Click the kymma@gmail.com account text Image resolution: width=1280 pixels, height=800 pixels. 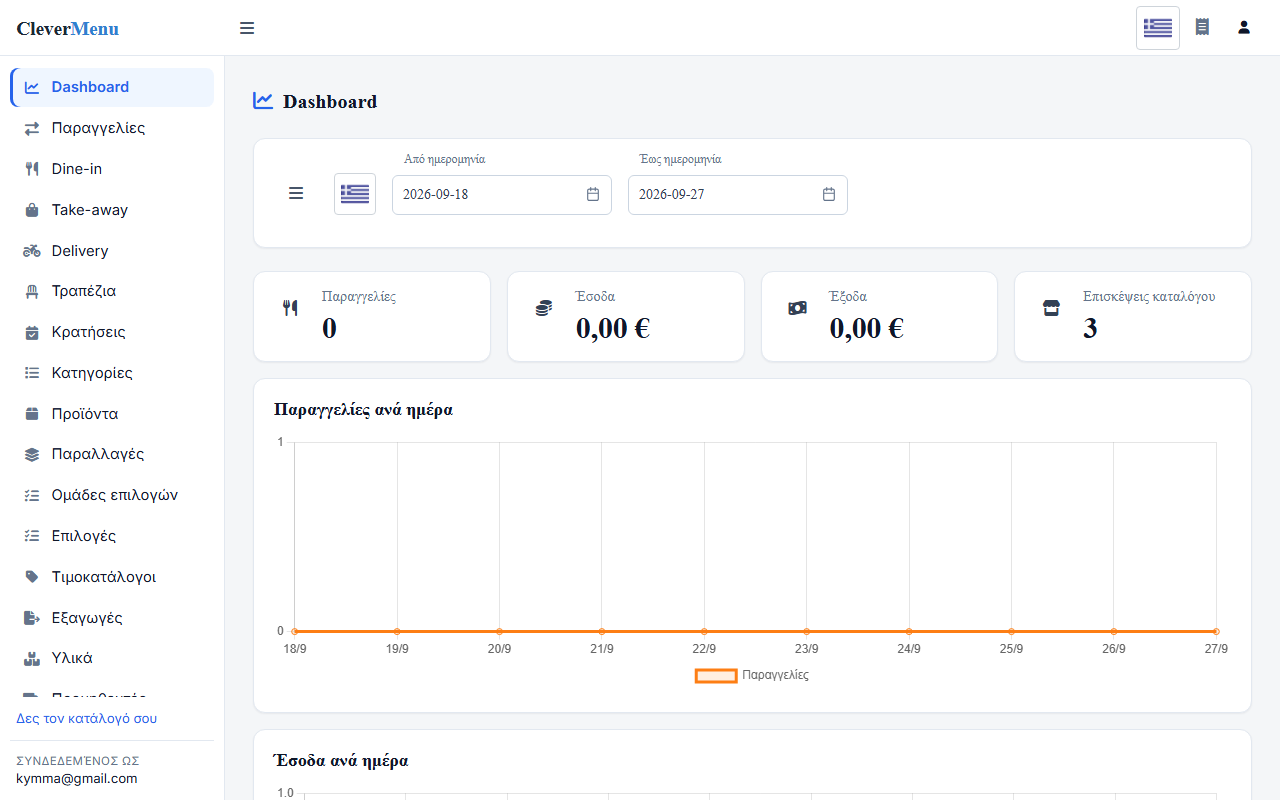pyautogui.click(x=77, y=778)
